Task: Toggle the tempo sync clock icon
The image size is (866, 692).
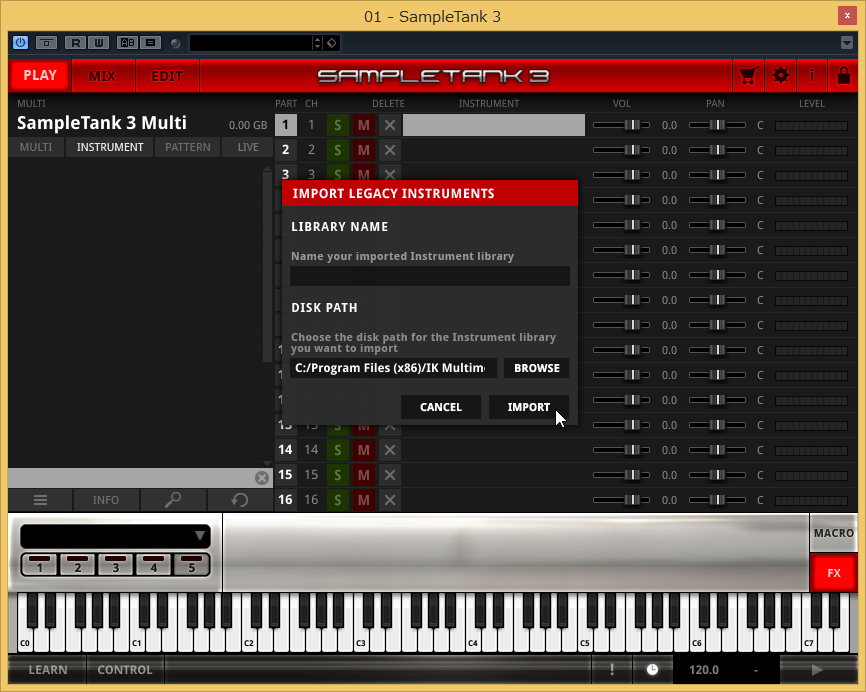Action: click(652, 669)
